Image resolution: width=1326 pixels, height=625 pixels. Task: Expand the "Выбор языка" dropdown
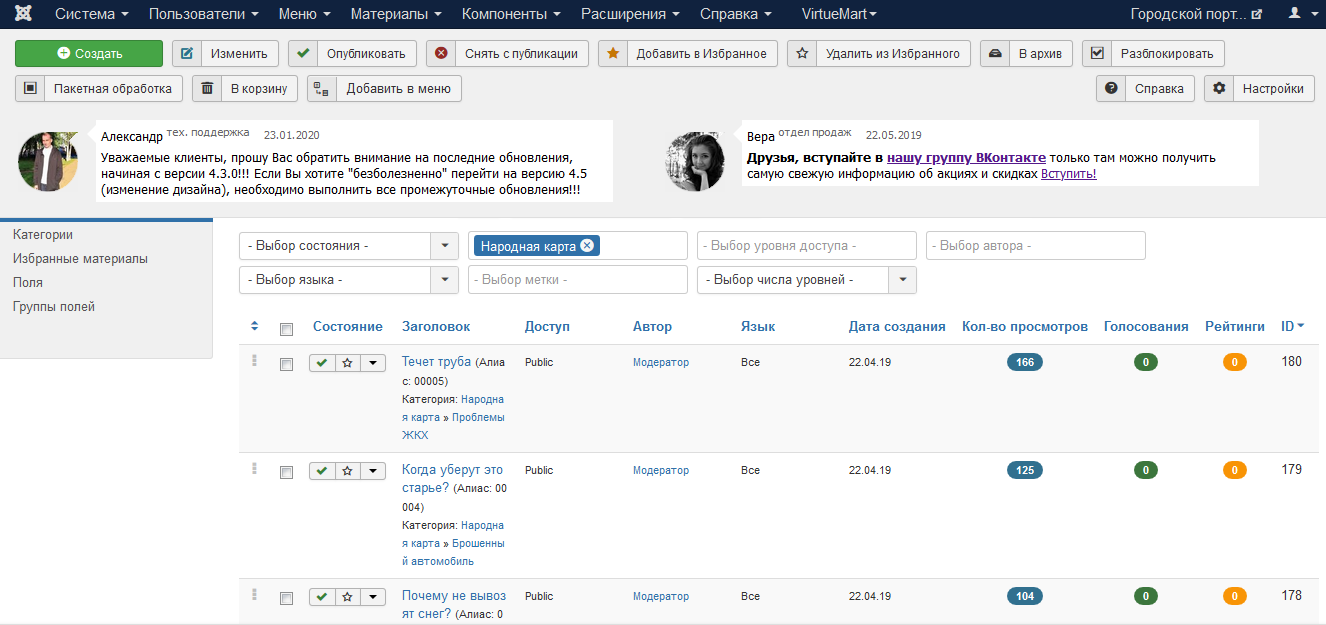pos(348,280)
